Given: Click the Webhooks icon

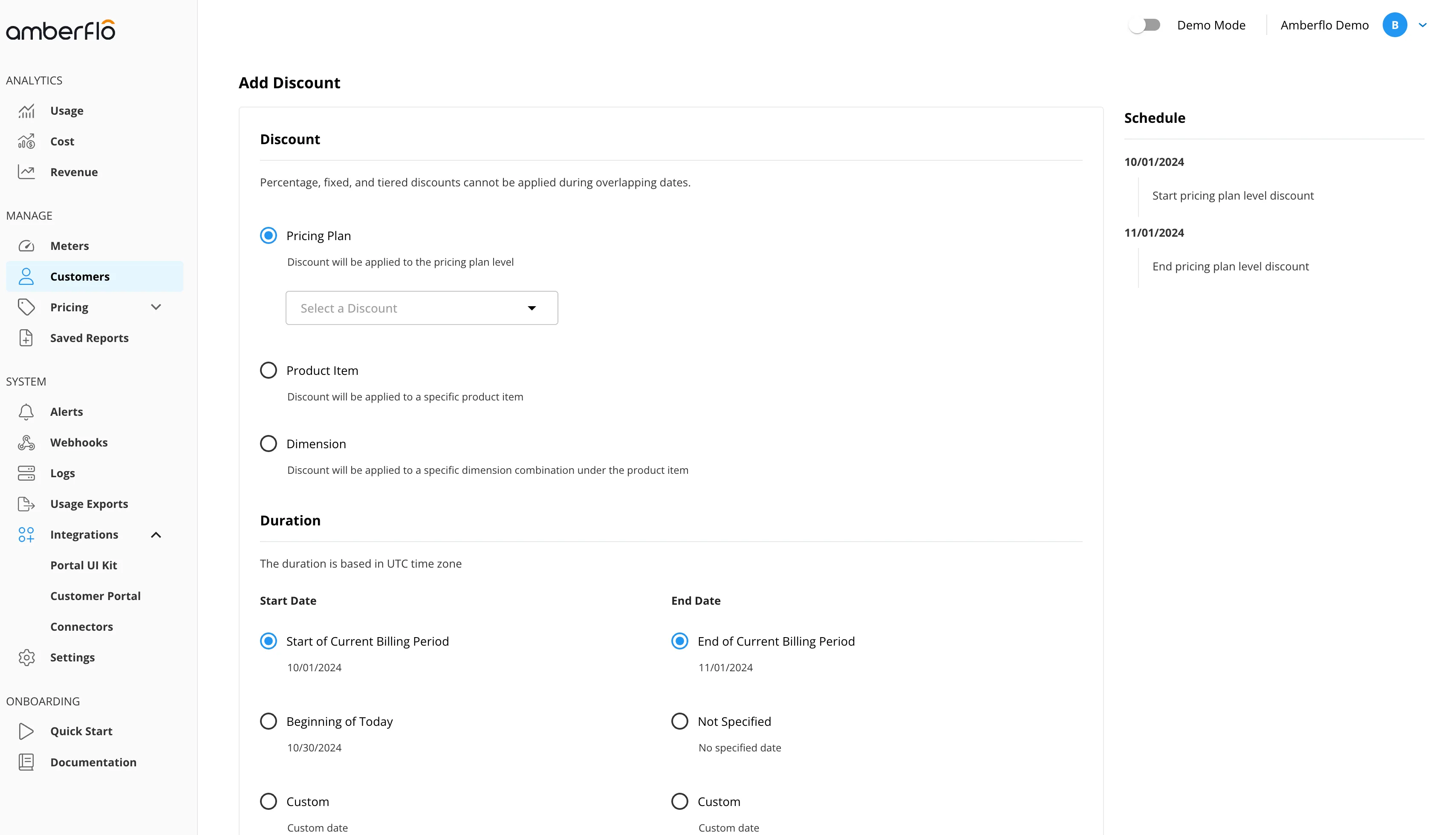Looking at the screenshot, I should [26, 443].
